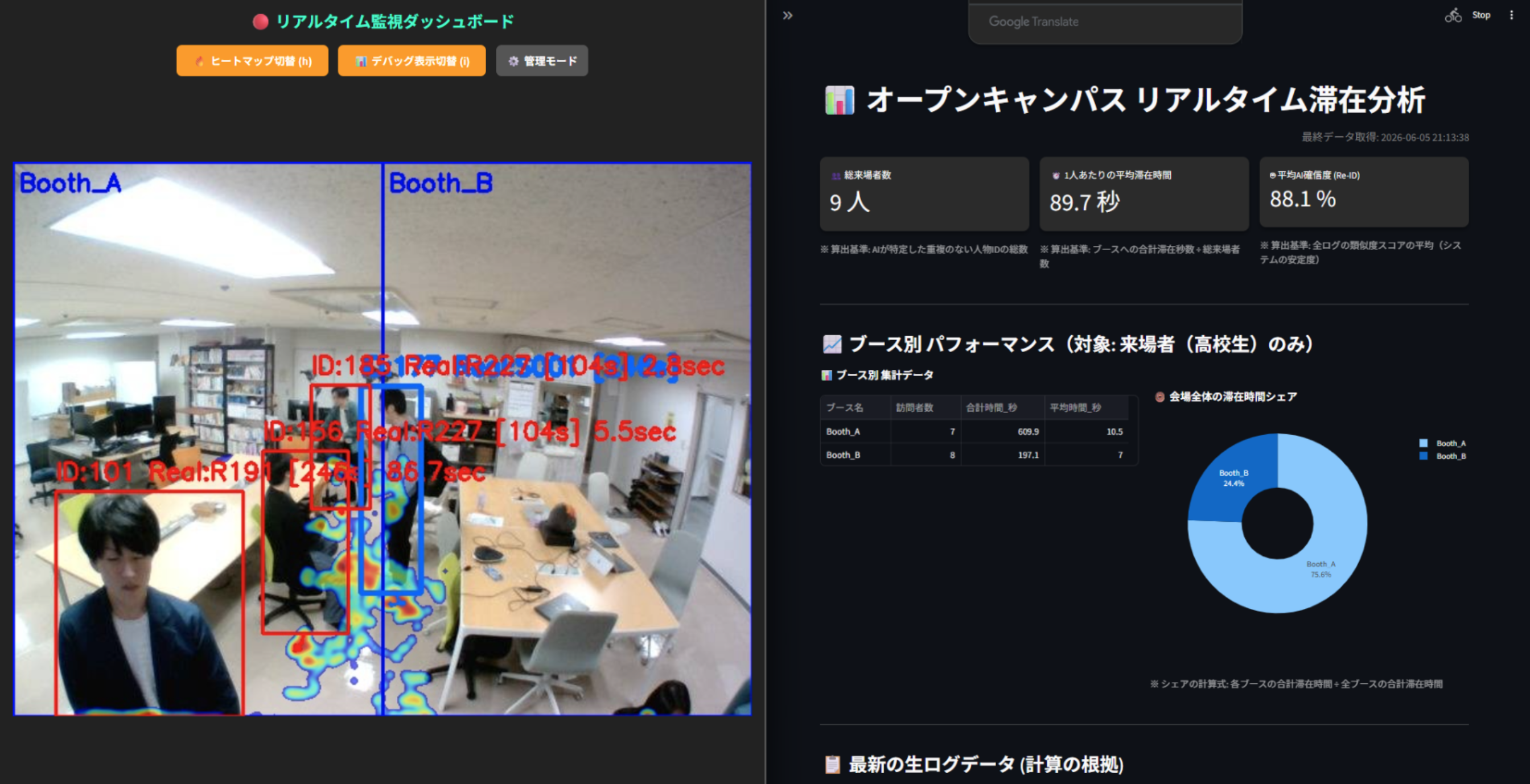
Task: Click the bar chart icon beside the main title
Action: click(x=840, y=100)
